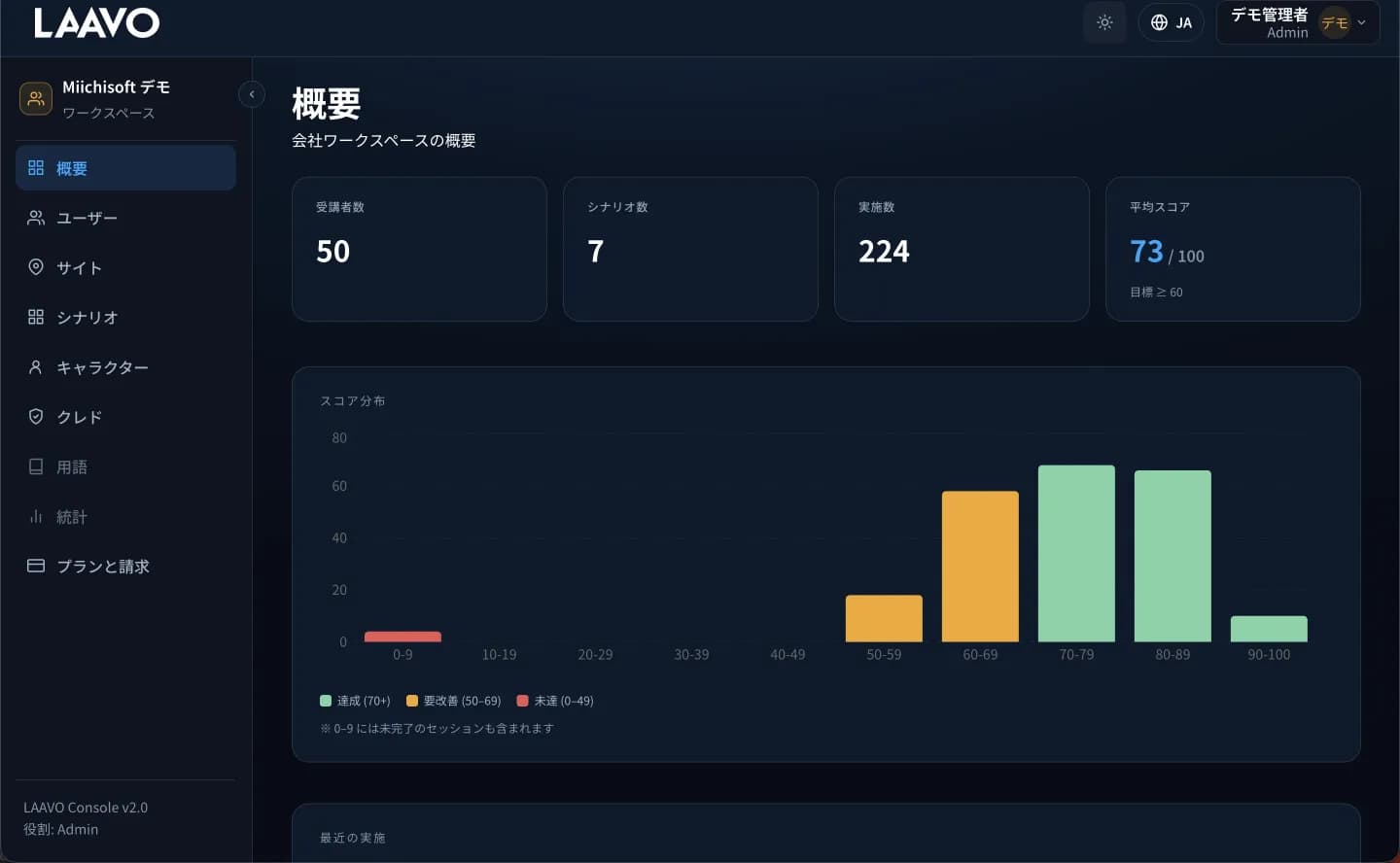This screenshot has width=1400, height=863.
Task: Click the 概要 grid icon
Action: tap(36, 168)
